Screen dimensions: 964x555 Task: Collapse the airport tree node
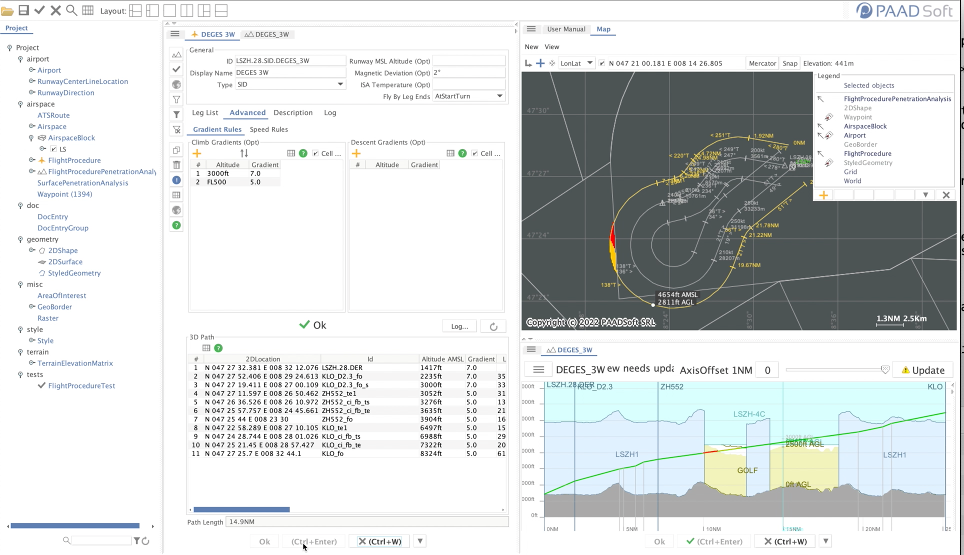tap(20, 59)
